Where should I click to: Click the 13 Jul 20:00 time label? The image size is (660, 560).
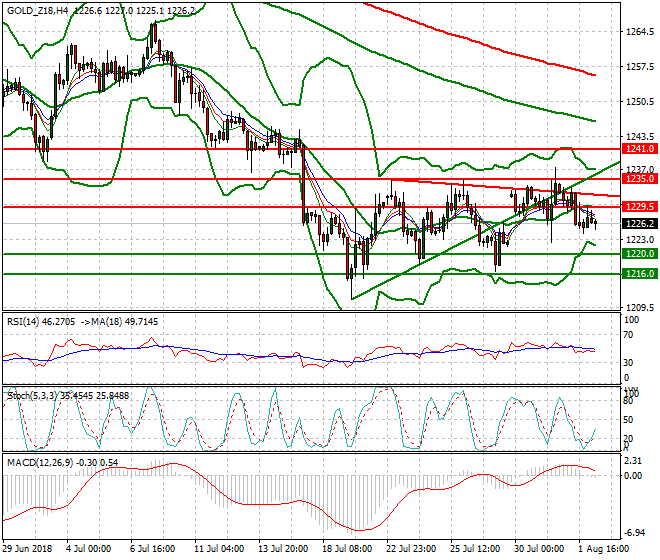283,549
